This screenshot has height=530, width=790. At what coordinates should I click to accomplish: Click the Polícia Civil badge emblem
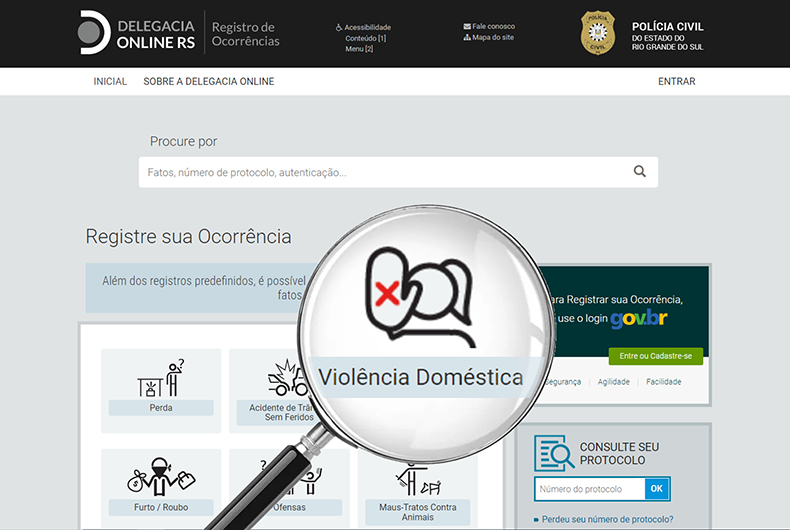(x=598, y=33)
